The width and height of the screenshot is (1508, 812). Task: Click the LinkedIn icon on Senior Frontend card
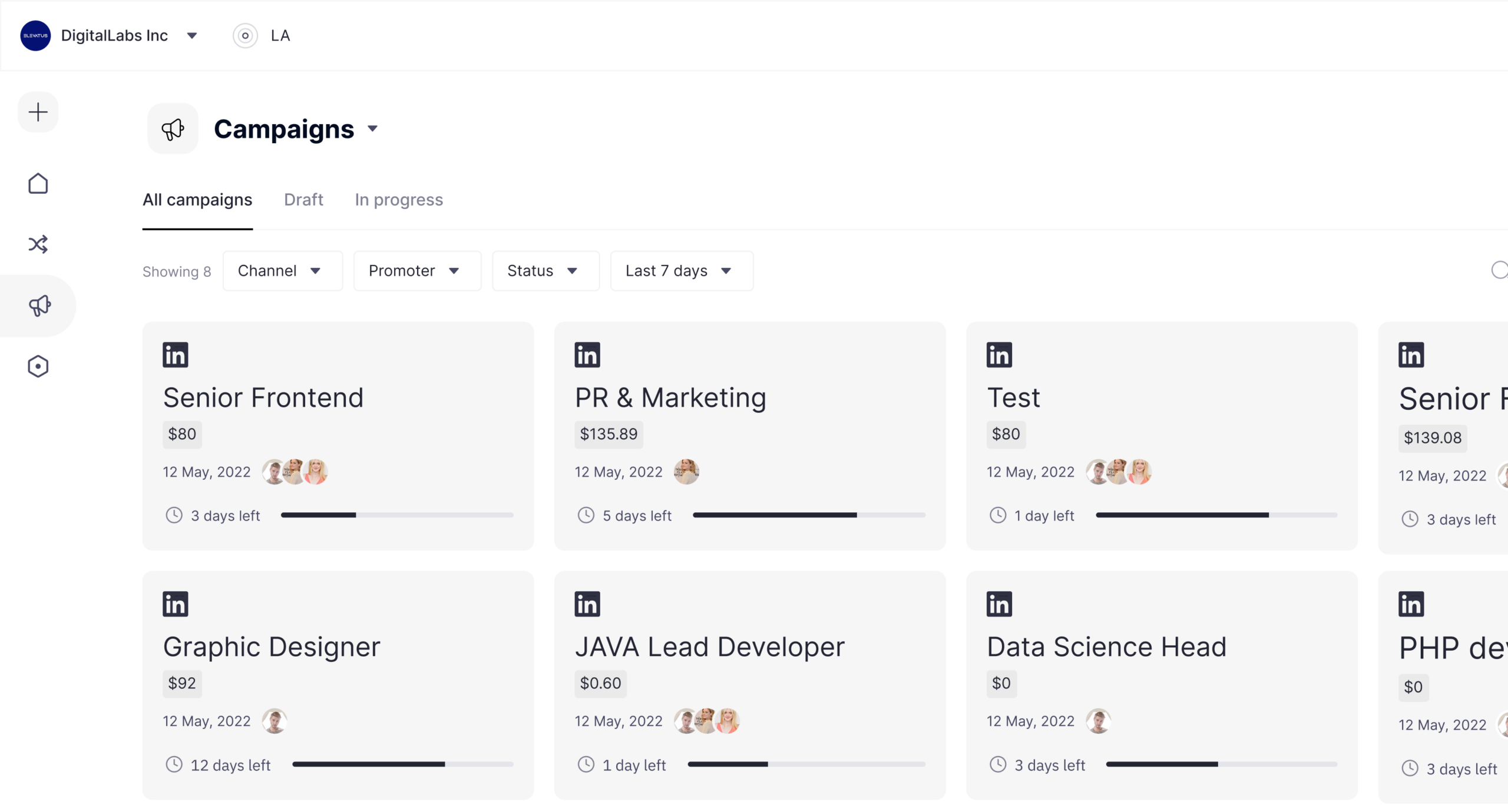click(x=176, y=355)
